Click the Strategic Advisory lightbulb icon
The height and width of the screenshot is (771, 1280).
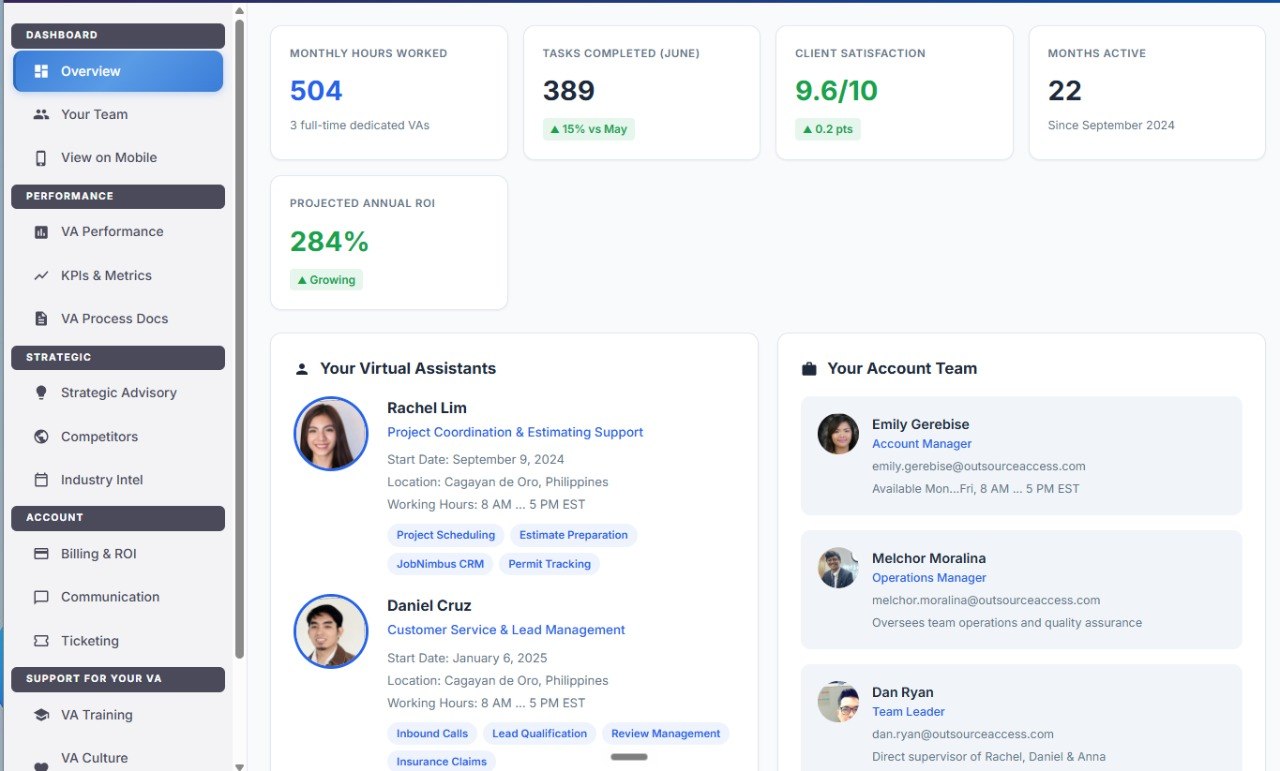[41, 393]
